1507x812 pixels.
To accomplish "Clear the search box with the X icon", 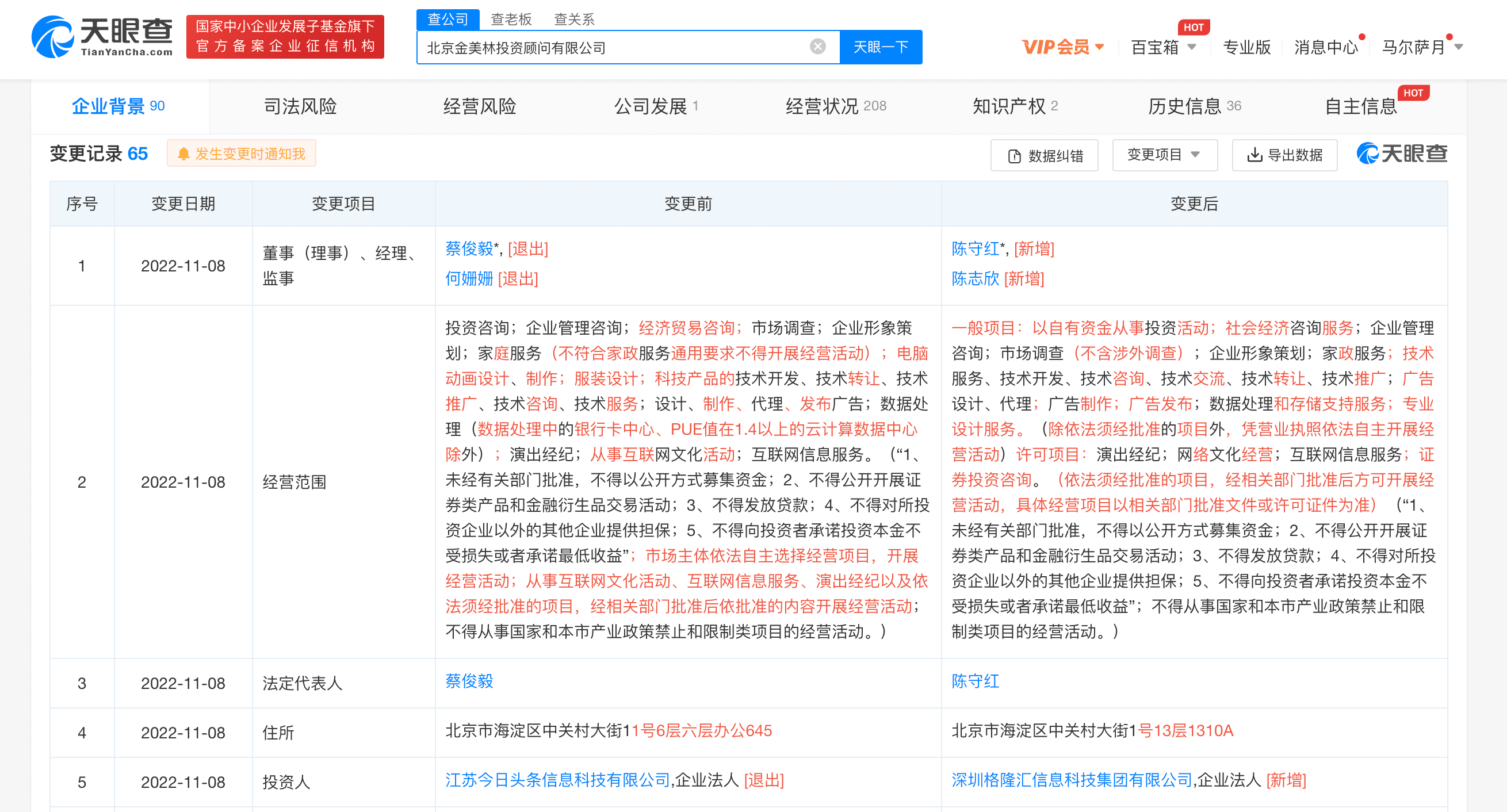I will pyautogui.click(x=817, y=47).
